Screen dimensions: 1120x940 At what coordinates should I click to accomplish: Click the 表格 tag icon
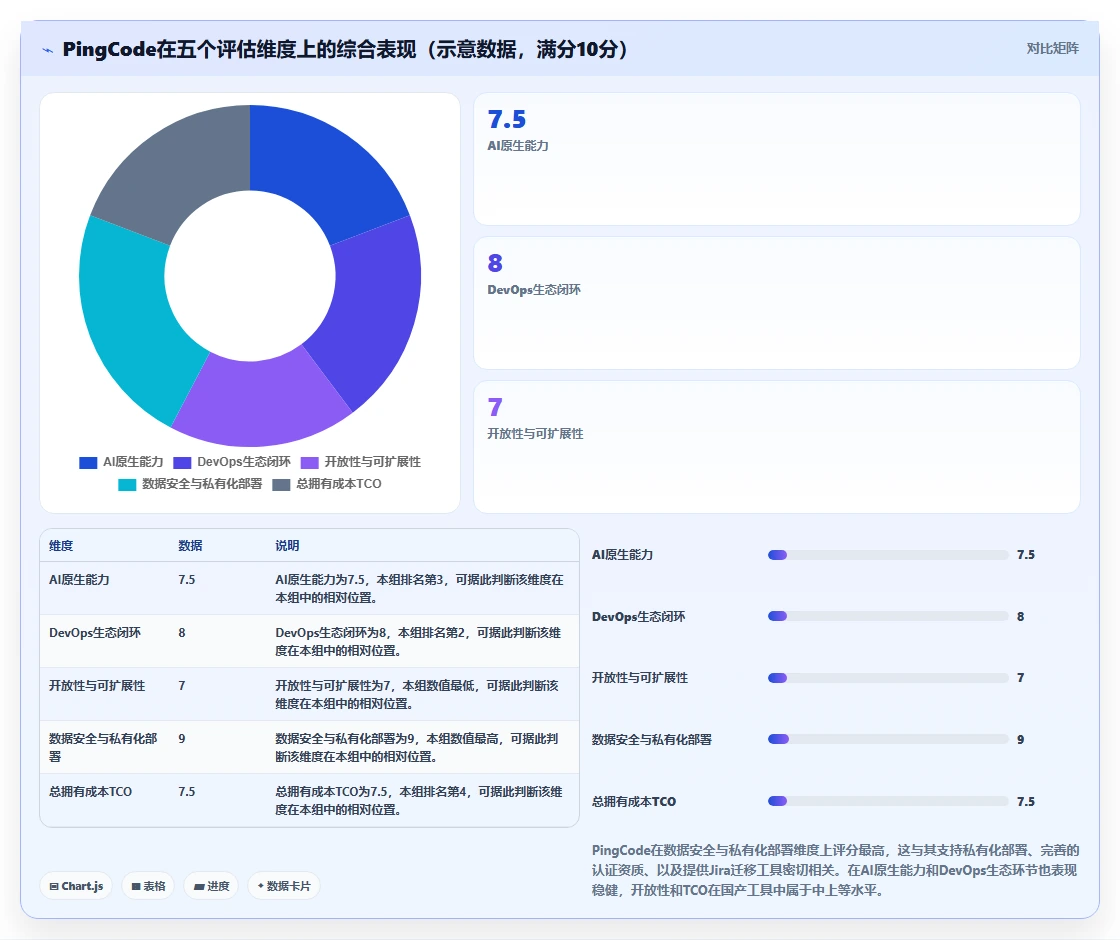coord(136,886)
